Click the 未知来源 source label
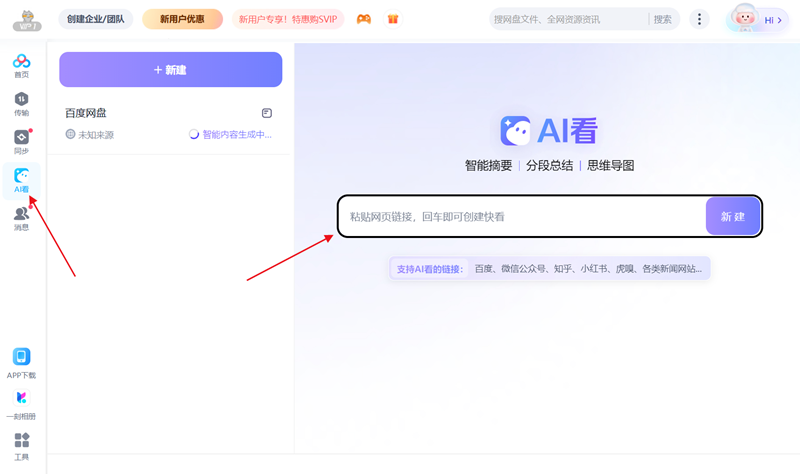This screenshot has height=474, width=800. point(96,135)
